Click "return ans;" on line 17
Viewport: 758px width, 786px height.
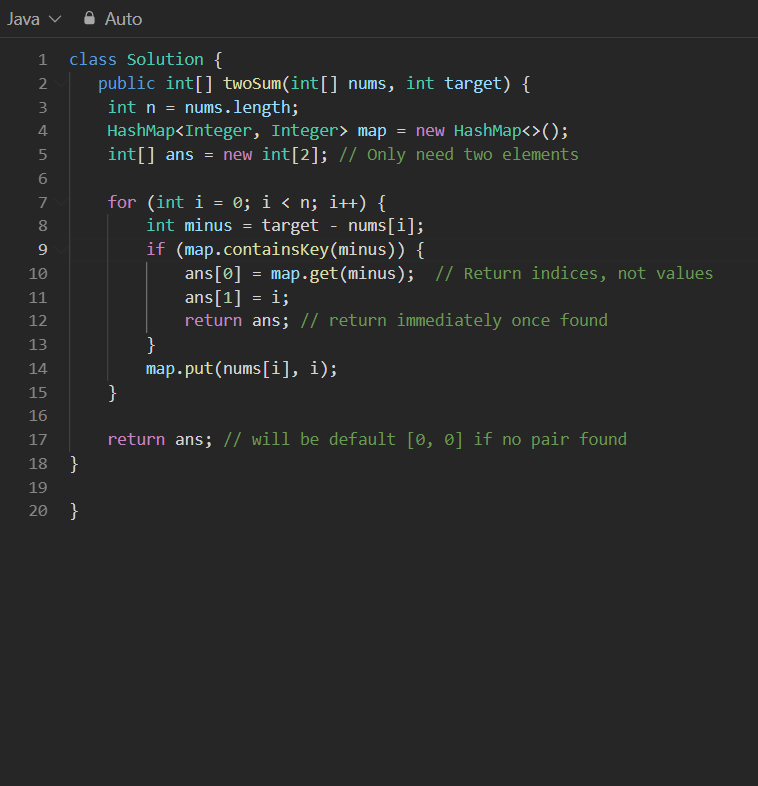pos(160,440)
